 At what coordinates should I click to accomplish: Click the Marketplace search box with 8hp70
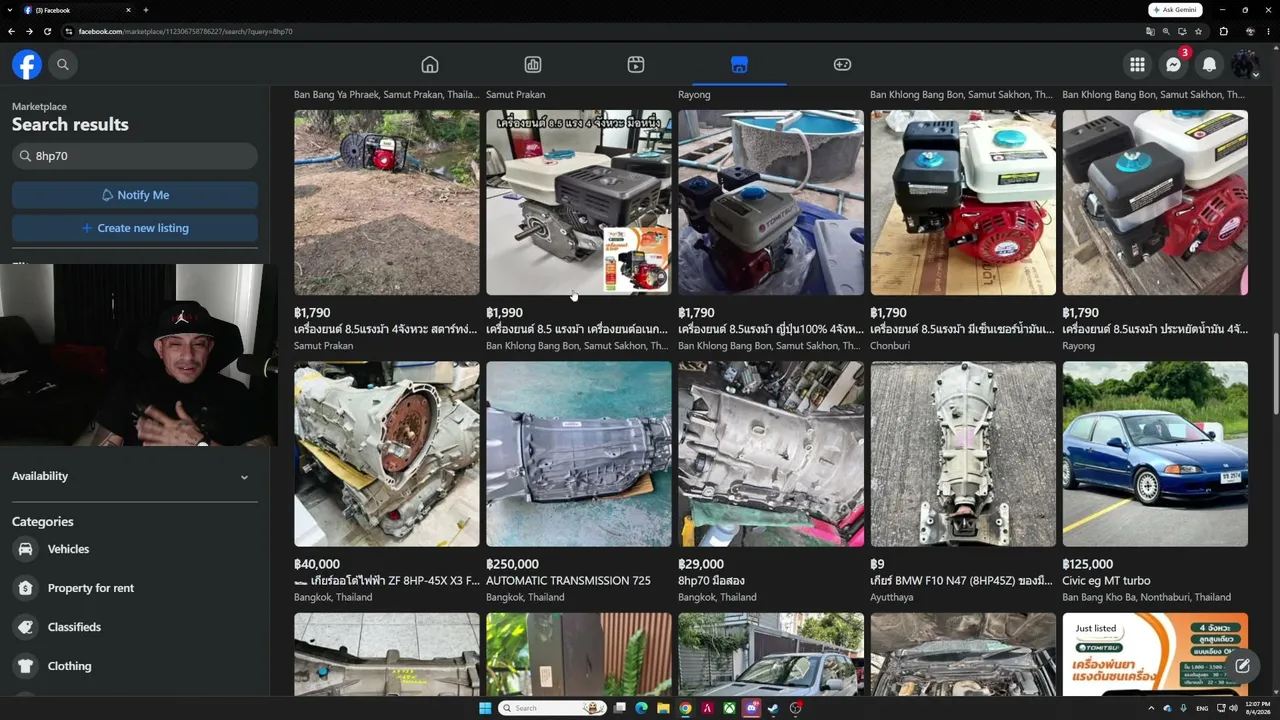click(x=135, y=156)
